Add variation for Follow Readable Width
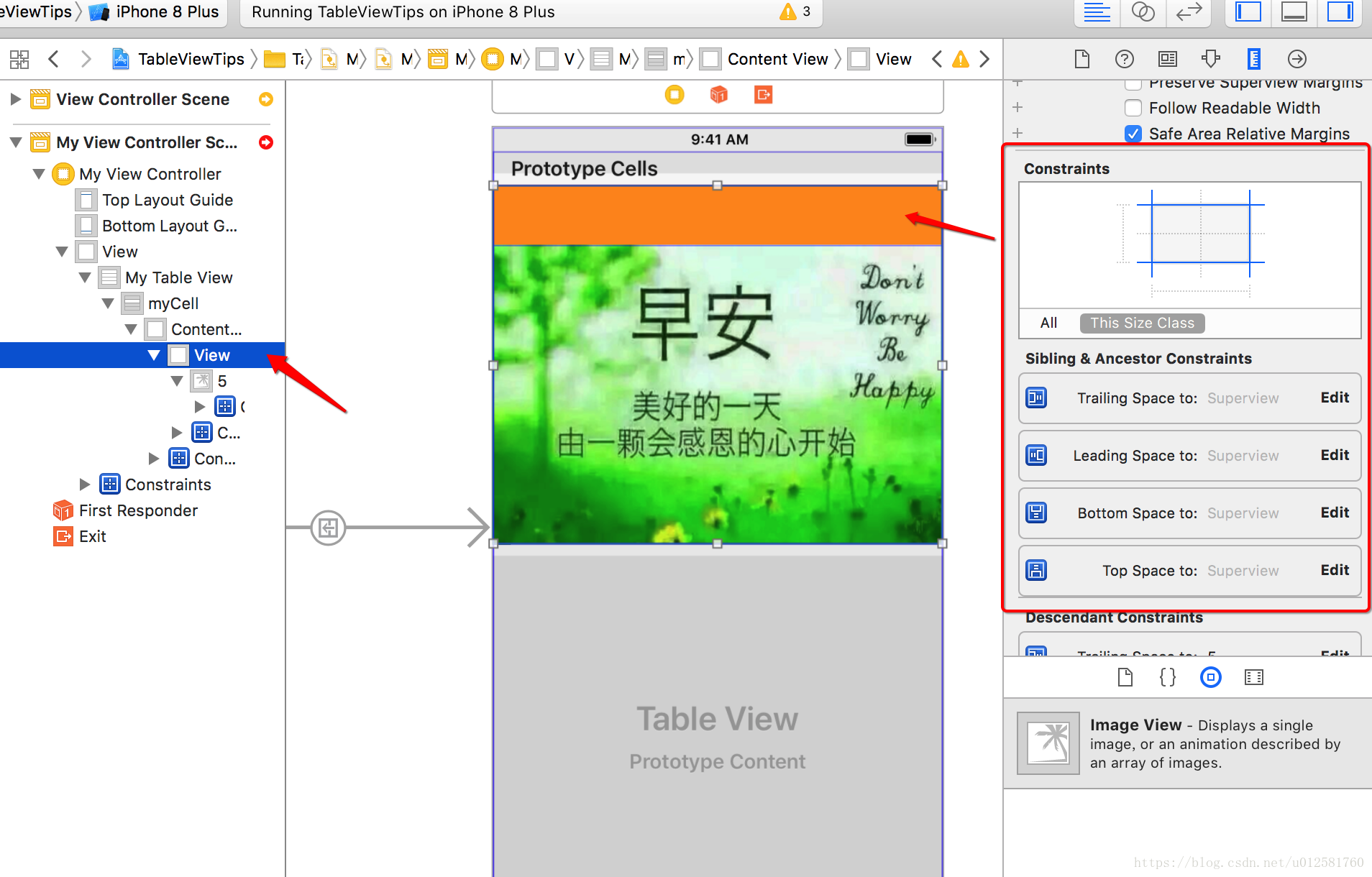 pyautogui.click(x=1017, y=107)
